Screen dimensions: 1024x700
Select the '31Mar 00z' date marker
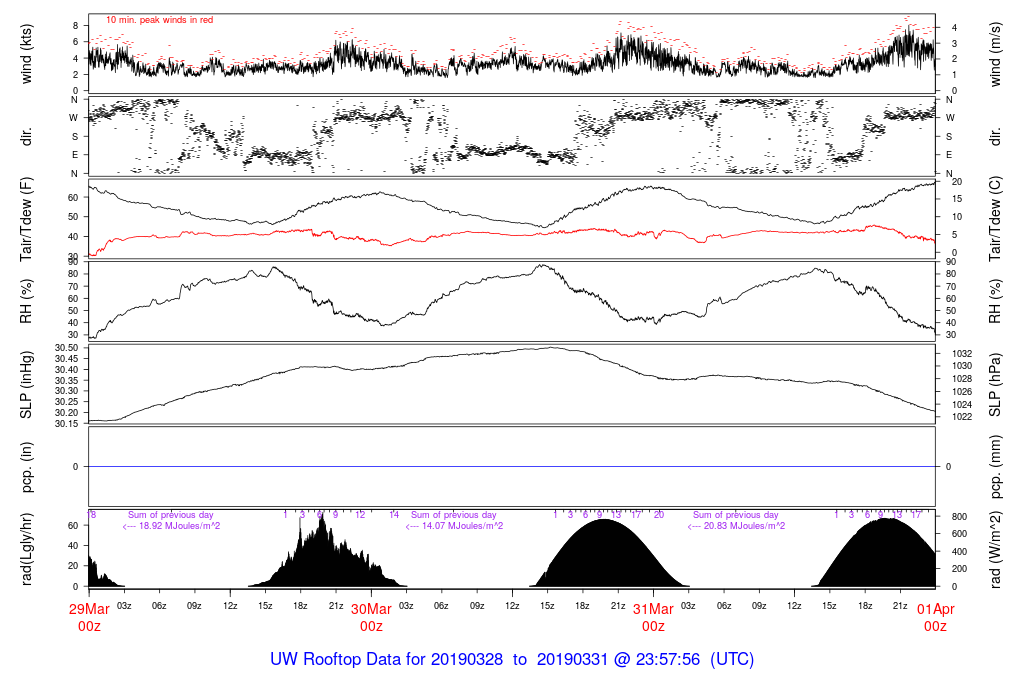pos(654,618)
